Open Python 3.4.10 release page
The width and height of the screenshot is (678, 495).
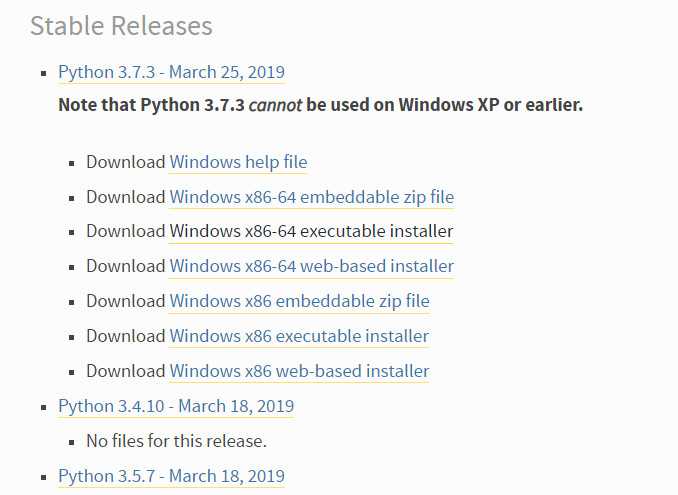176,406
